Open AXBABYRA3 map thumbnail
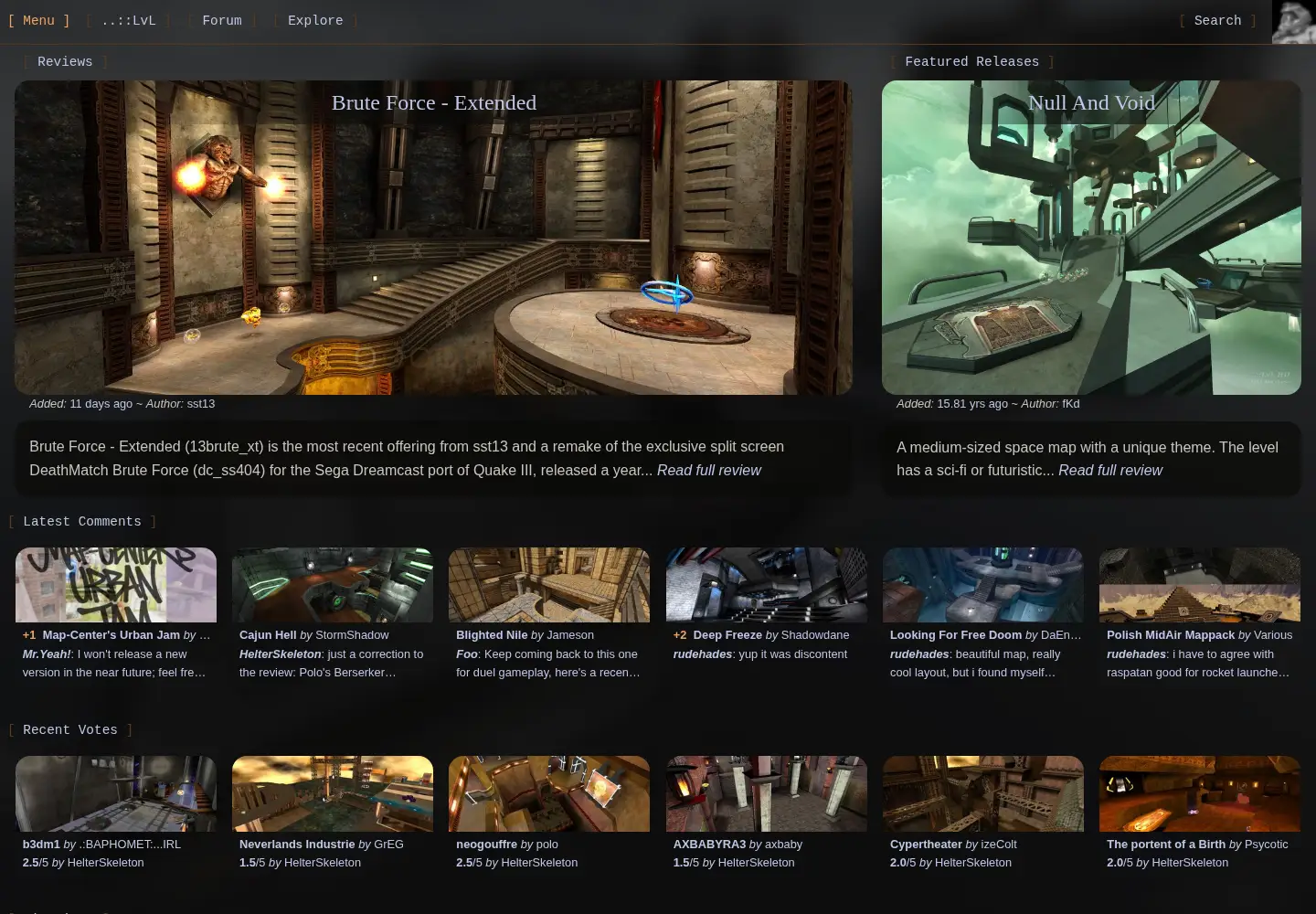This screenshot has width=1316, height=914. point(767,793)
